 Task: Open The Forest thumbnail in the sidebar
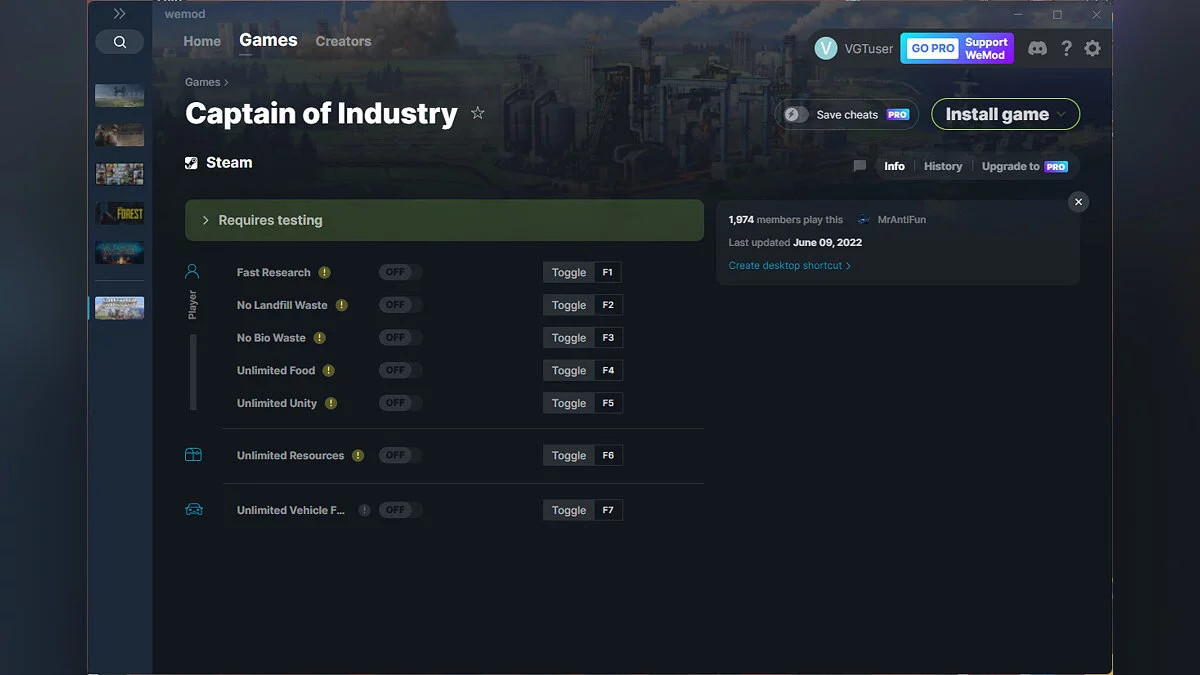[x=119, y=213]
